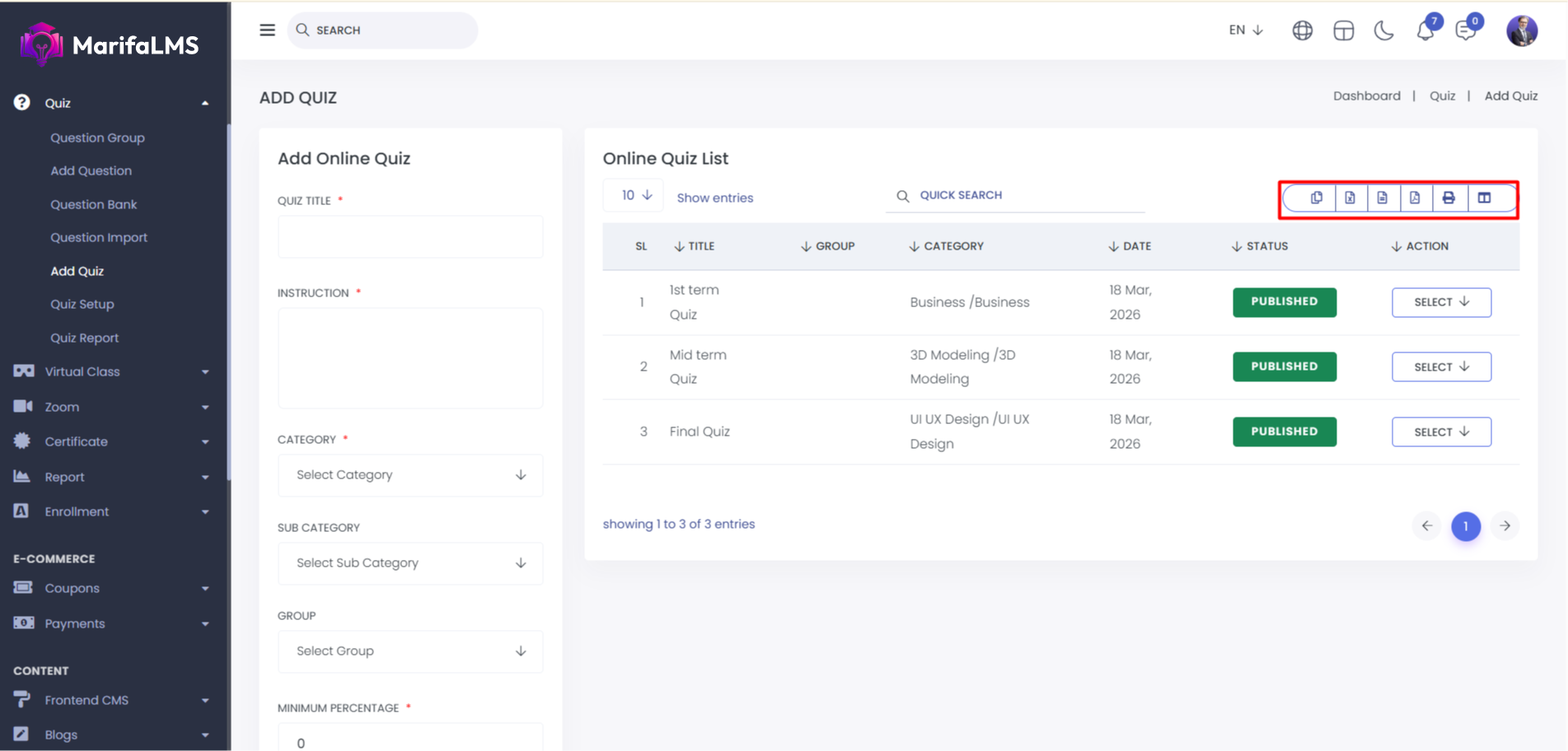Click the globe website icon
This screenshot has height=751, width=1568.
[1302, 30]
